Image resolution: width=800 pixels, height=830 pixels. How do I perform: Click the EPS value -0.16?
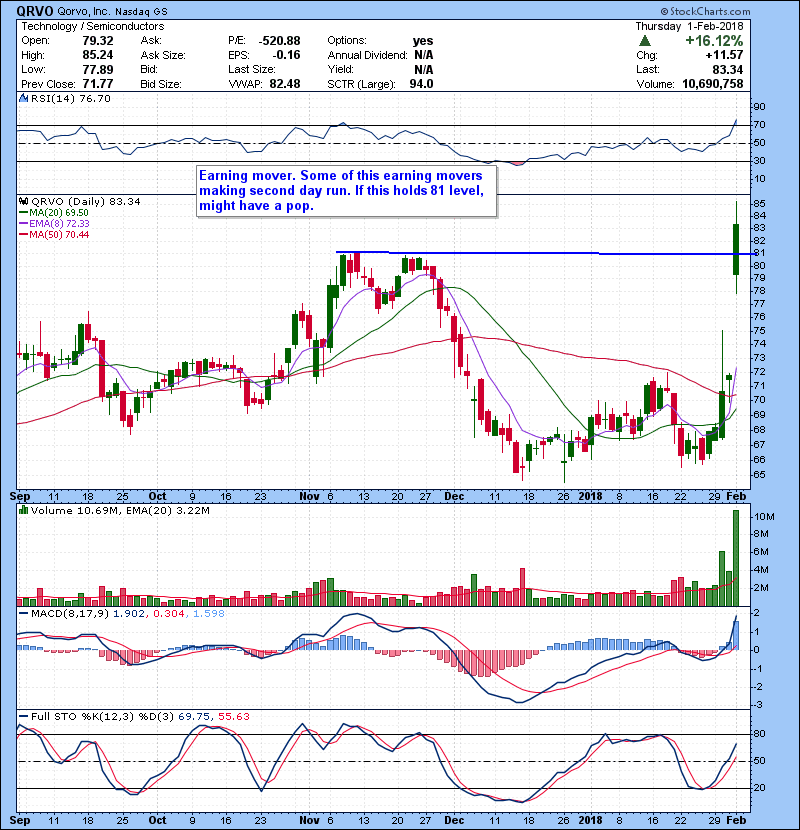pos(286,55)
